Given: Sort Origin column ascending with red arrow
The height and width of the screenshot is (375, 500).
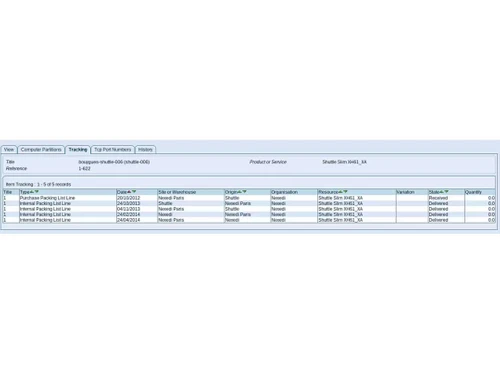Looking at the screenshot, I should (240, 192).
